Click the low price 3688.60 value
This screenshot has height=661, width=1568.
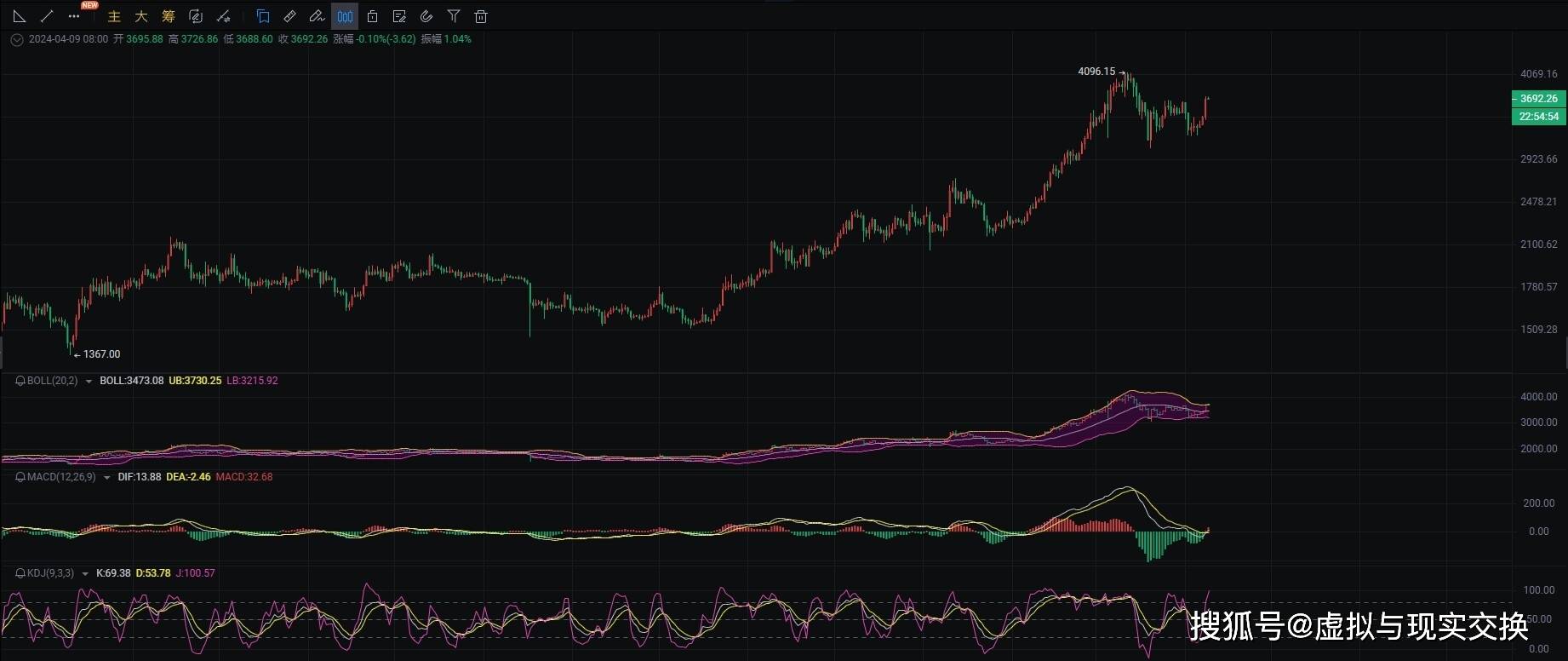(x=255, y=39)
